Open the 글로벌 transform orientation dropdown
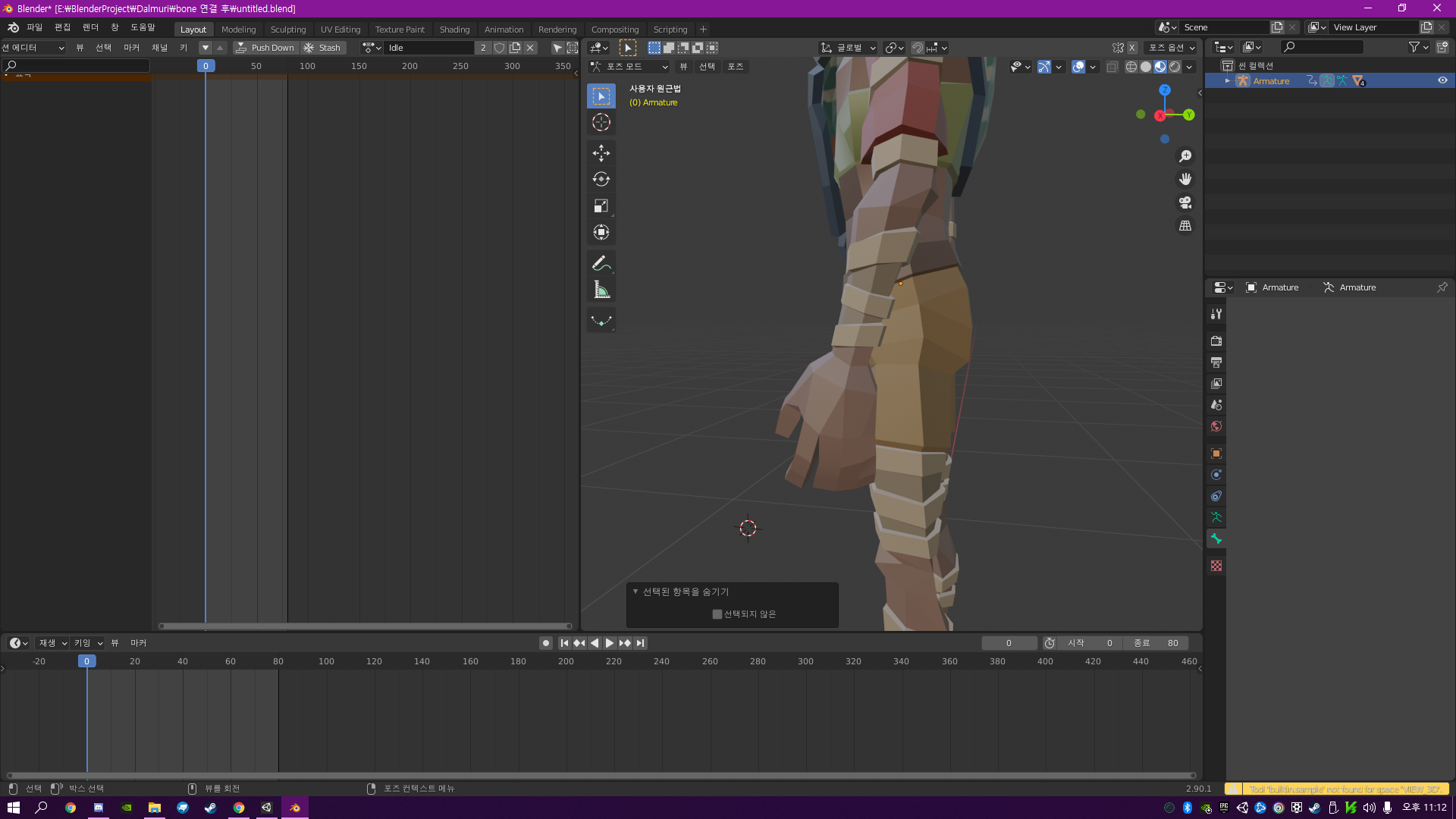 coord(848,48)
